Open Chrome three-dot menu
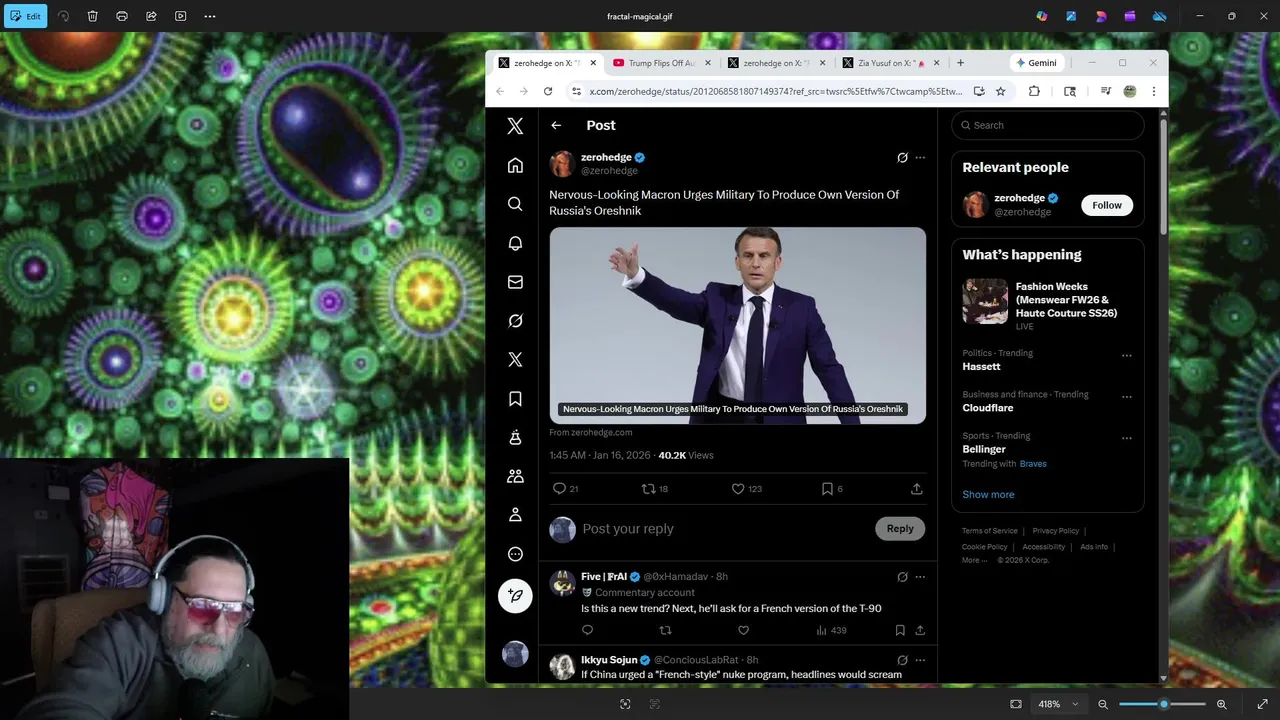1280x720 pixels. pos(1153,91)
